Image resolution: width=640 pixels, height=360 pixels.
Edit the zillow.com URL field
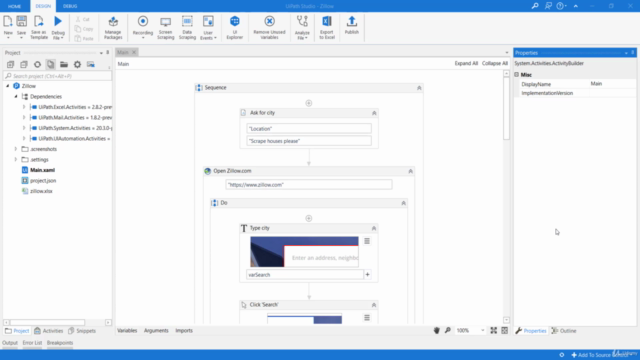click(309, 185)
